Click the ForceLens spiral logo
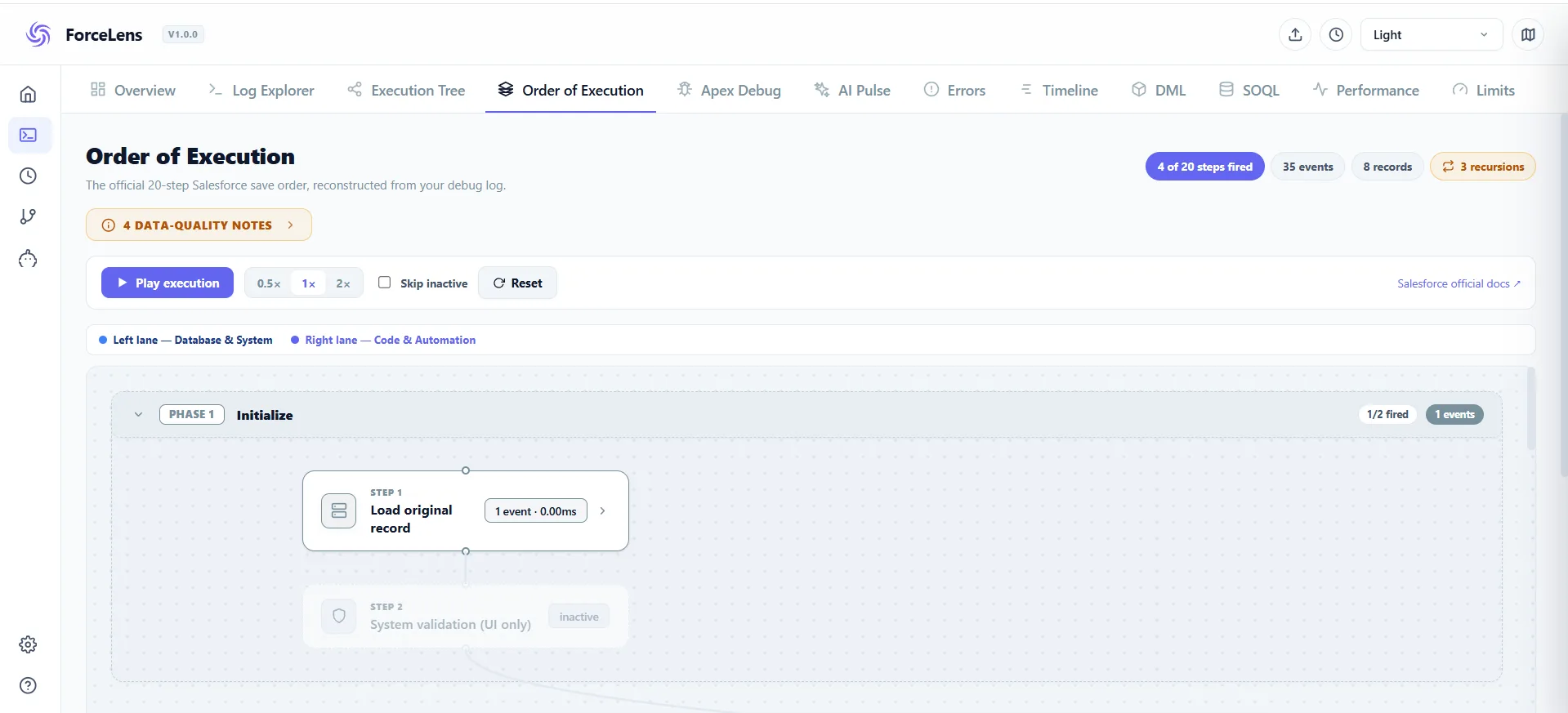Image resolution: width=1568 pixels, height=713 pixels. click(38, 34)
